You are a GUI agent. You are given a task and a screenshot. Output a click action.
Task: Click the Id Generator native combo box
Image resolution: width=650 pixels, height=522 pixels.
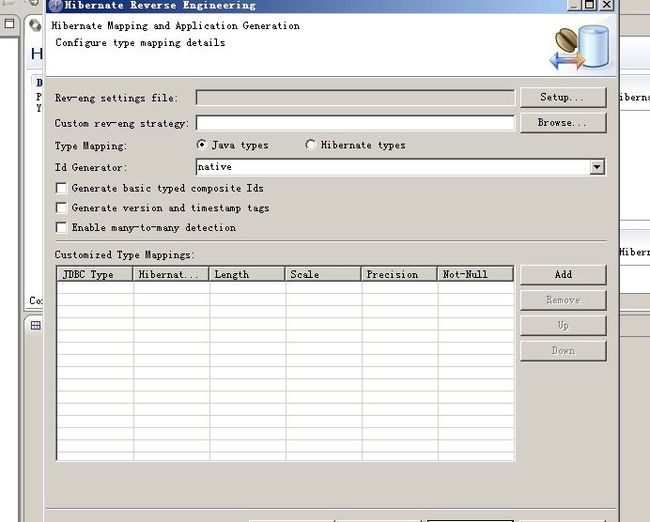coord(400,167)
